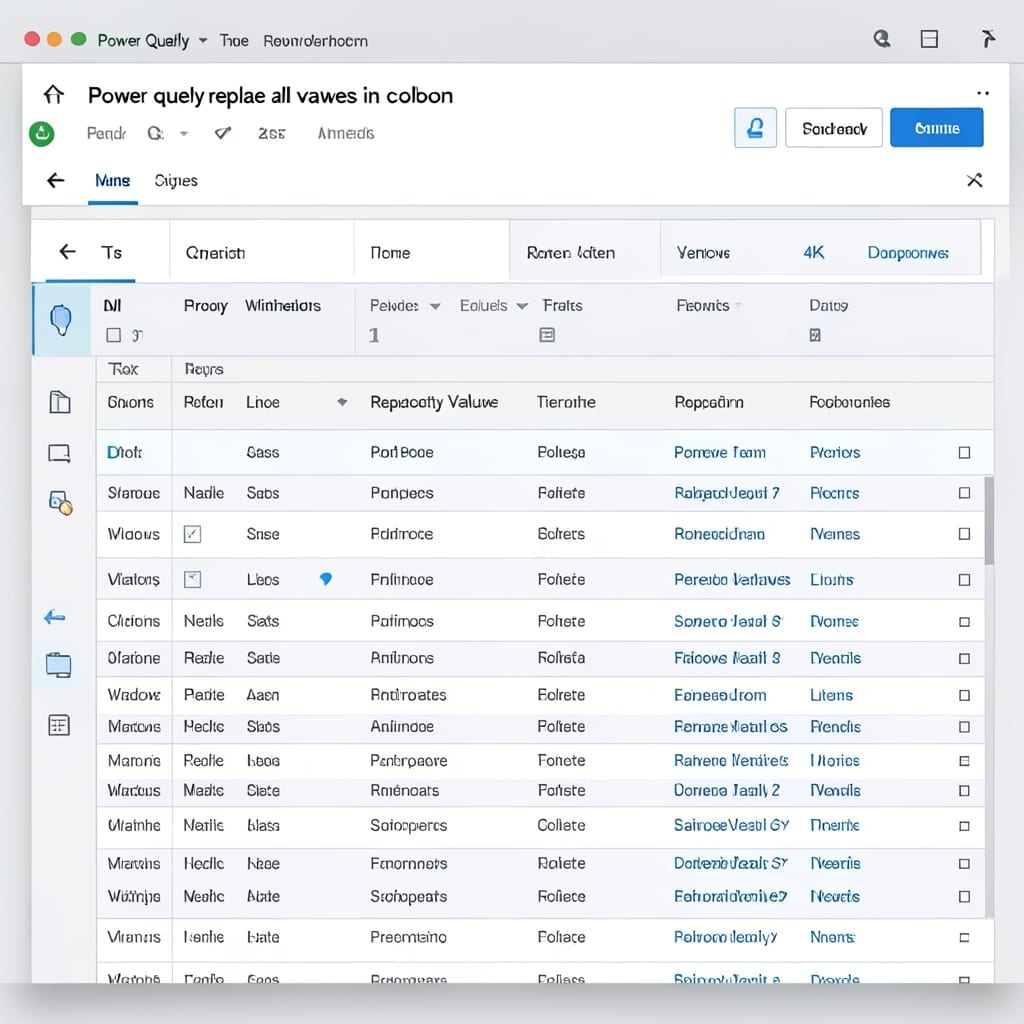The width and height of the screenshot is (1024, 1024).
Task: Click the blue Gıııııe button
Action: [936, 128]
